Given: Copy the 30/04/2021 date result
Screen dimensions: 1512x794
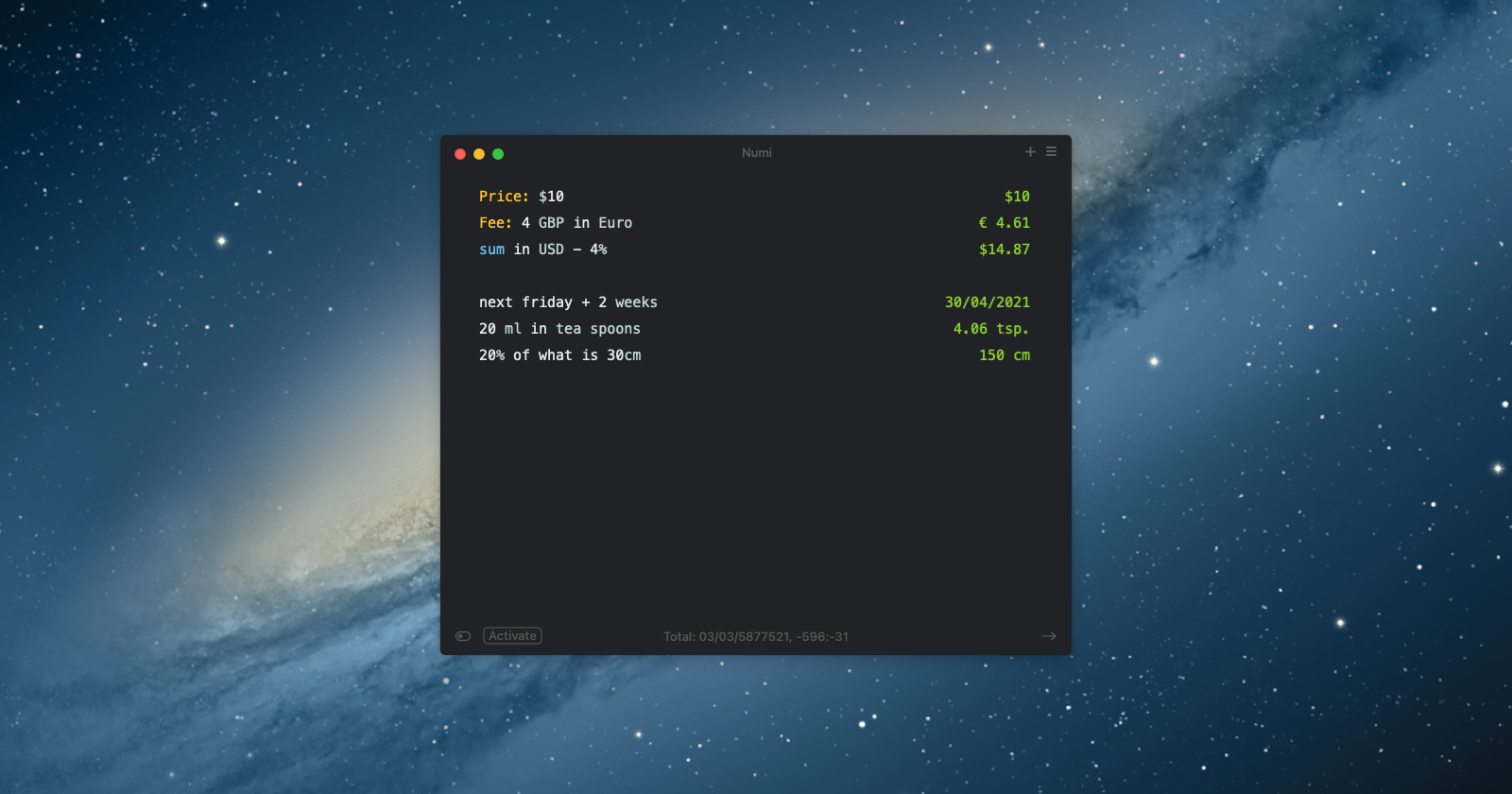Looking at the screenshot, I should (x=988, y=302).
